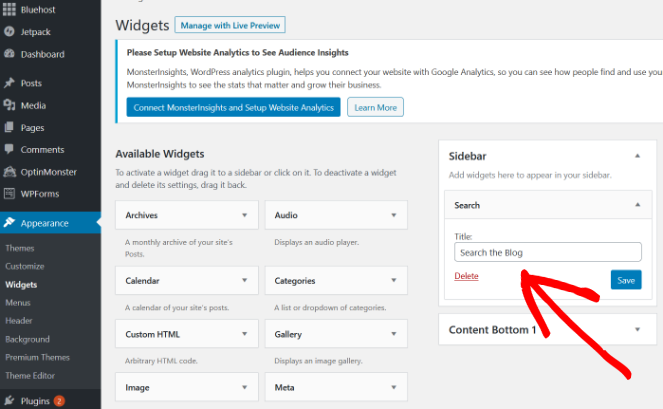Collapse the Search widget settings
The width and height of the screenshot is (663, 409).
coord(637,205)
